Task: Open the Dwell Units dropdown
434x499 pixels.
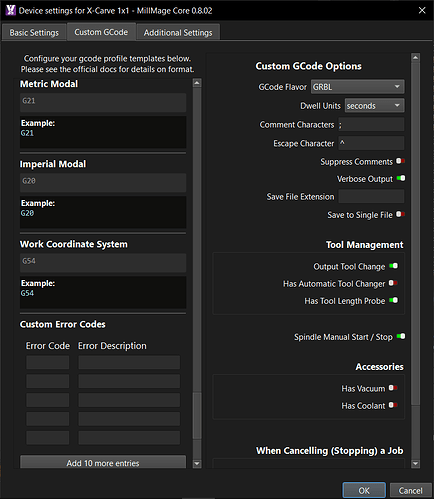Action: pyautogui.click(x=374, y=106)
